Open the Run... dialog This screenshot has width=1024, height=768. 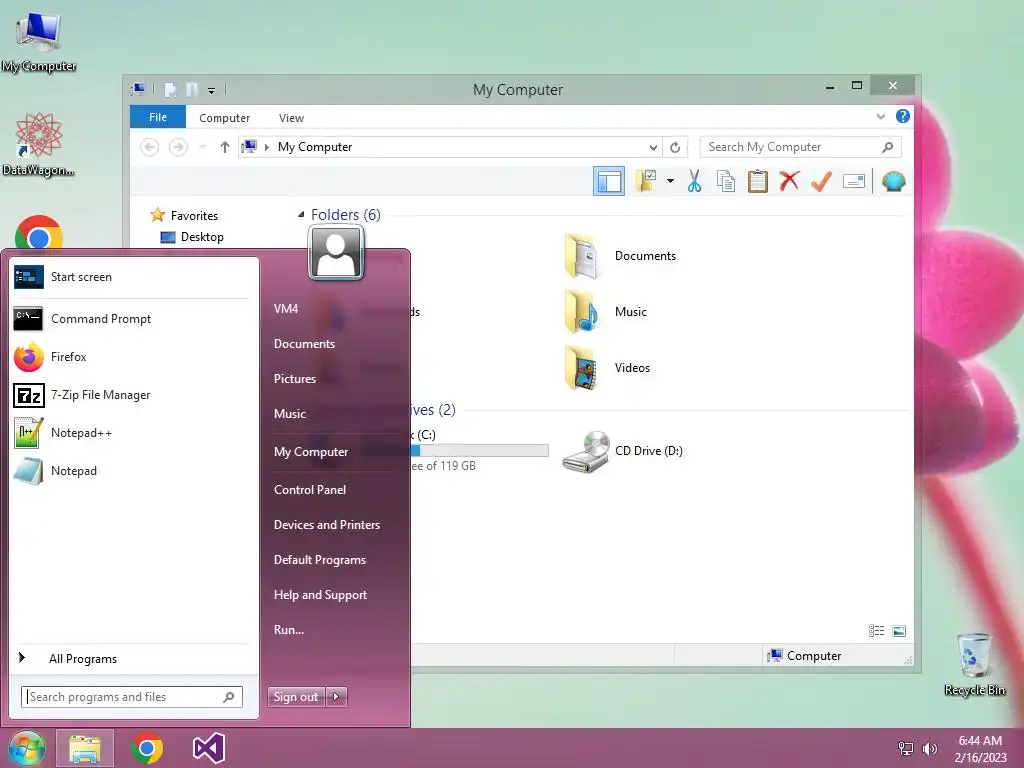point(289,630)
